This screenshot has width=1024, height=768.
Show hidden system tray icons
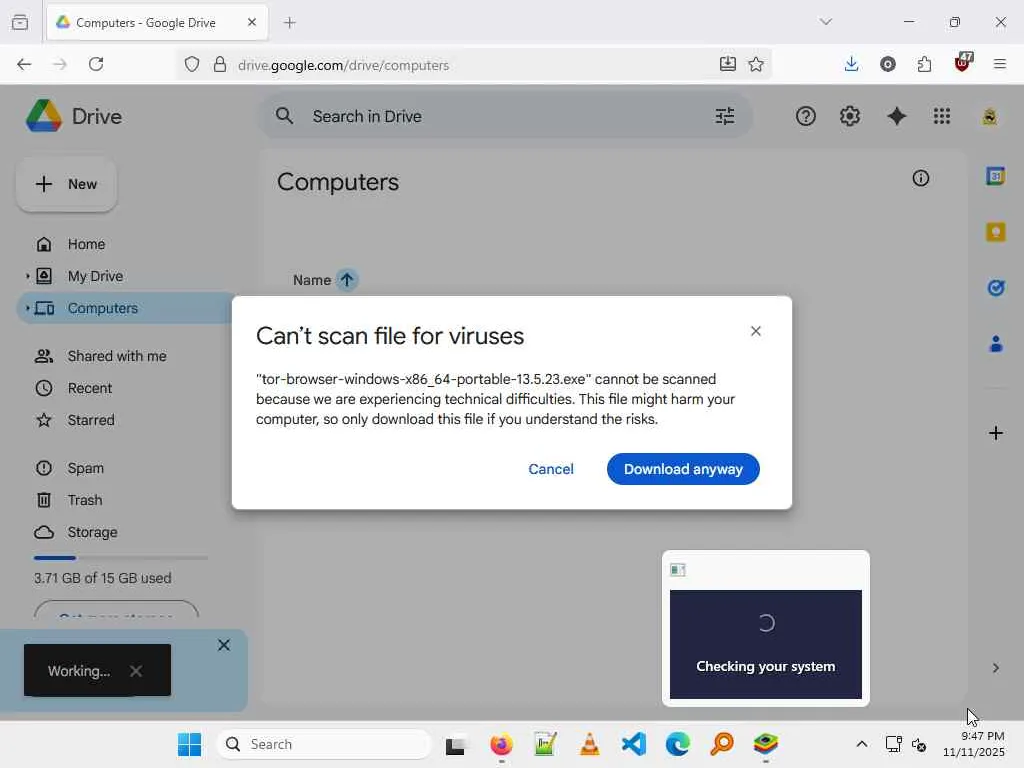tap(862, 744)
